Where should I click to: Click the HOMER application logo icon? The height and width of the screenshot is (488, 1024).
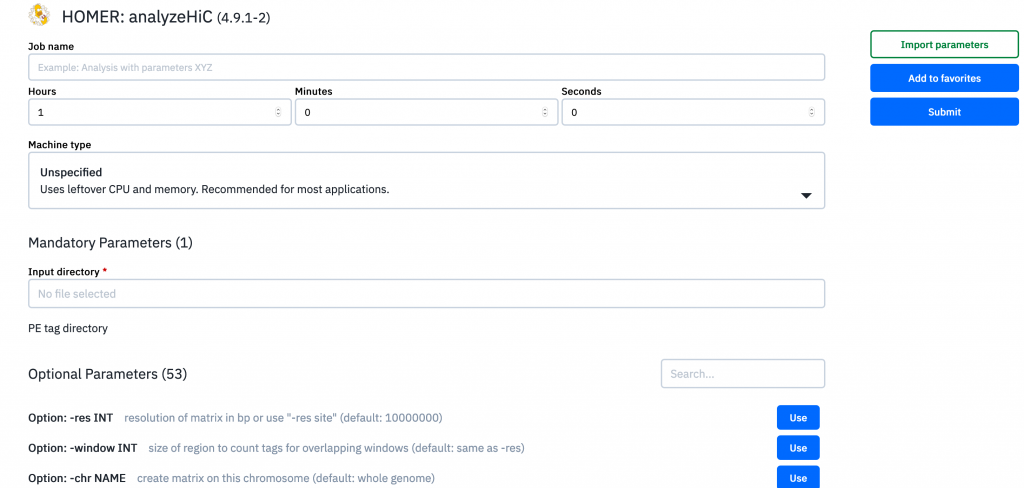coord(39,15)
